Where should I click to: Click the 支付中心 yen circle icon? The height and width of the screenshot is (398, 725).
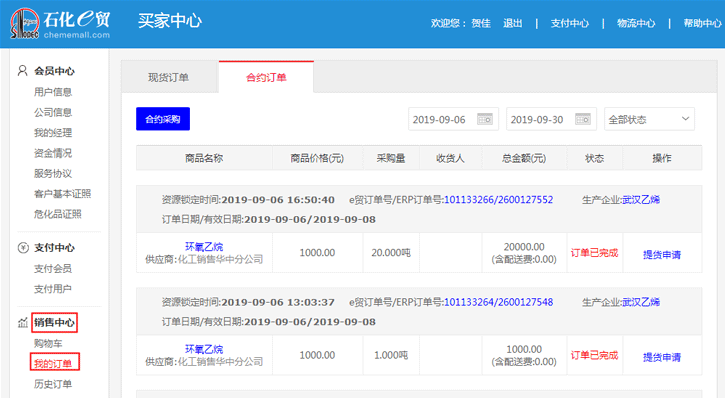(23, 248)
